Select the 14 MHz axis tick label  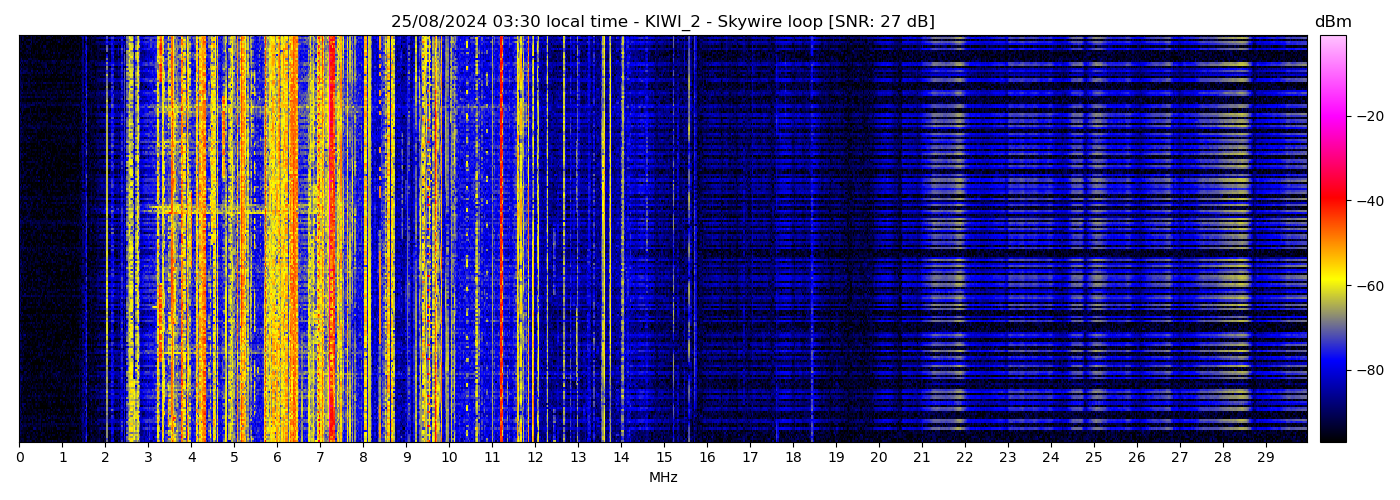(x=621, y=457)
